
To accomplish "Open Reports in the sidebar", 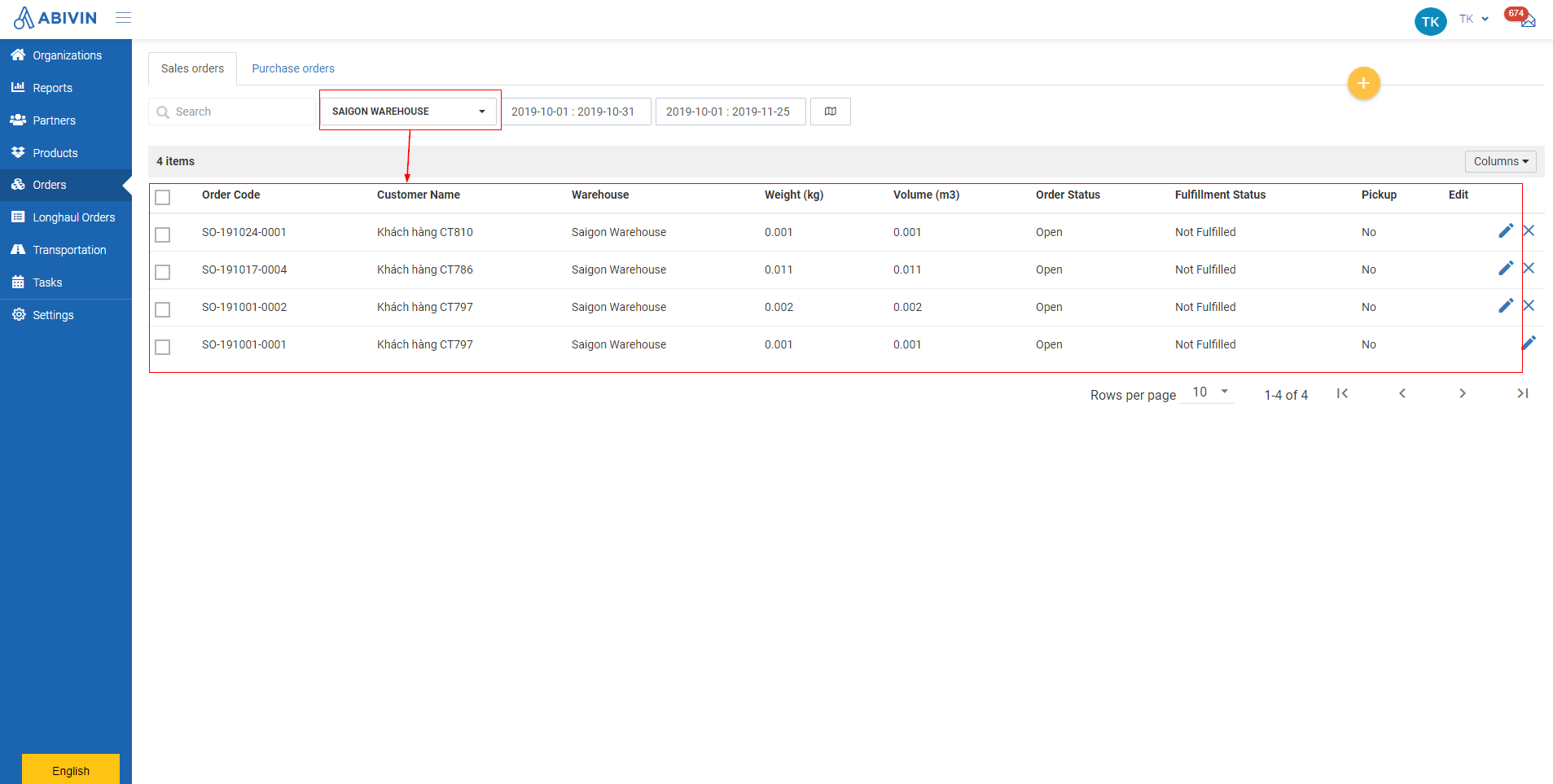I will (x=65, y=88).
